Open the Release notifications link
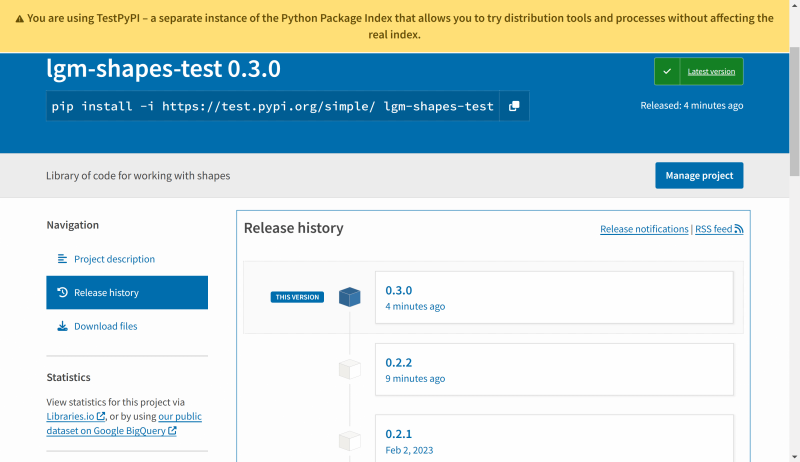The height and width of the screenshot is (462, 800). [644, 229]
